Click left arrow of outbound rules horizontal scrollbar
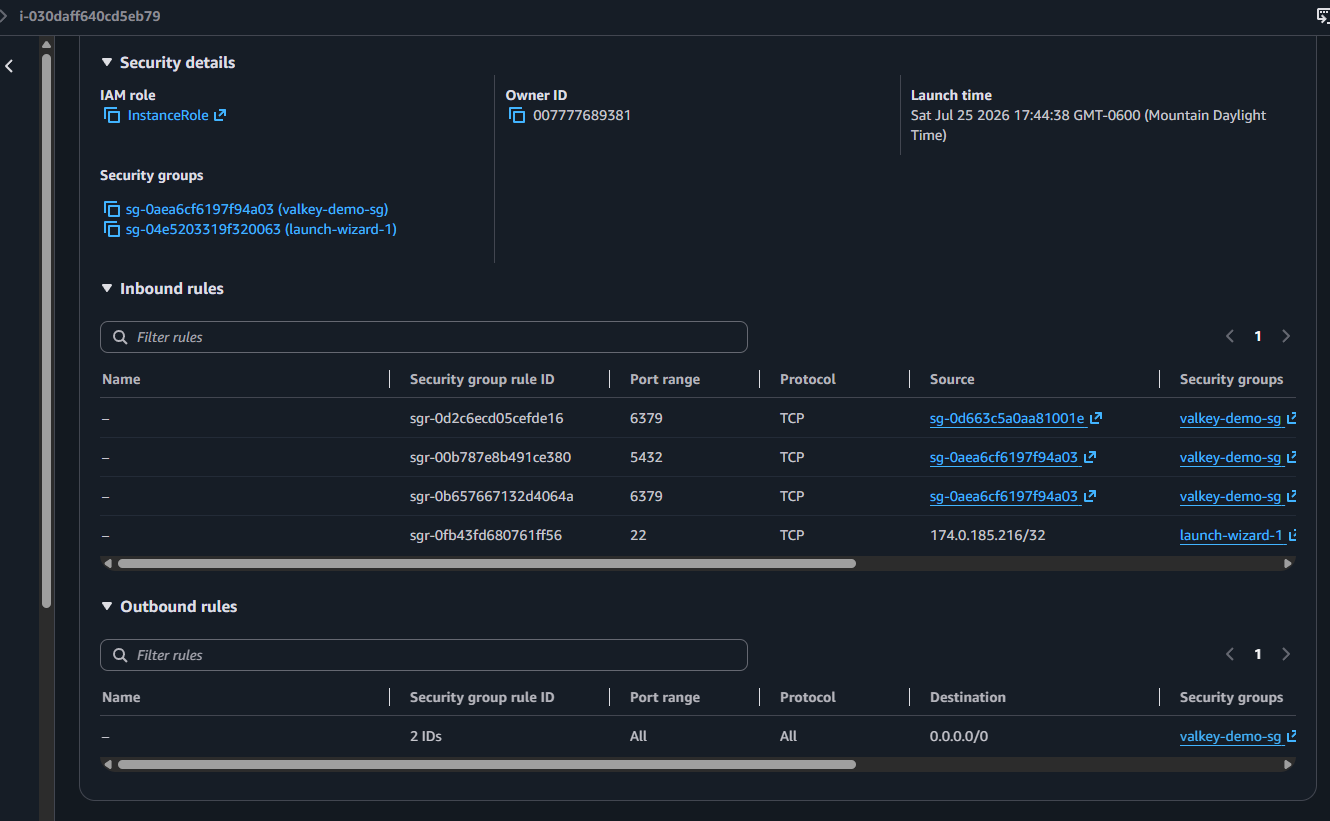The width and height of the screenshot is (1330, 821). [107, 765]
